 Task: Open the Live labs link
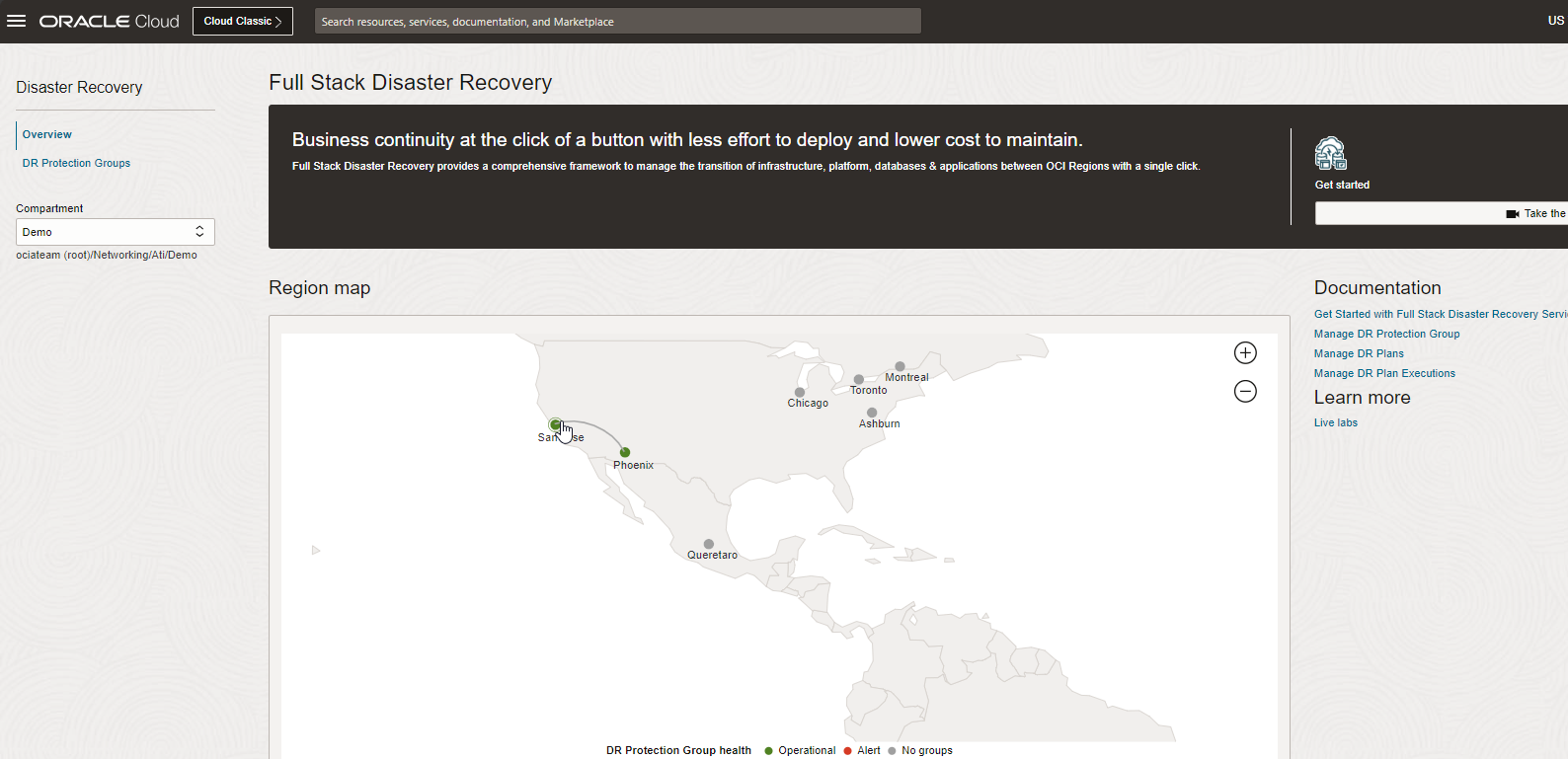[x=1336, y=422]
